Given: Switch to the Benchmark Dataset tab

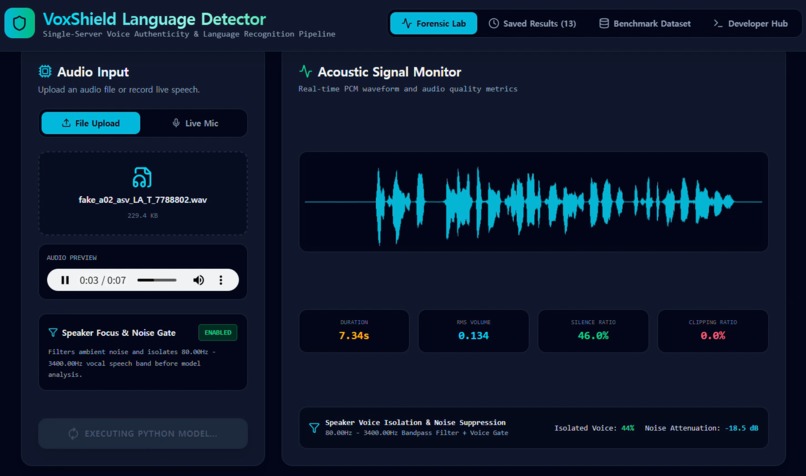Looking at the screenshot, I should [645, 24].
